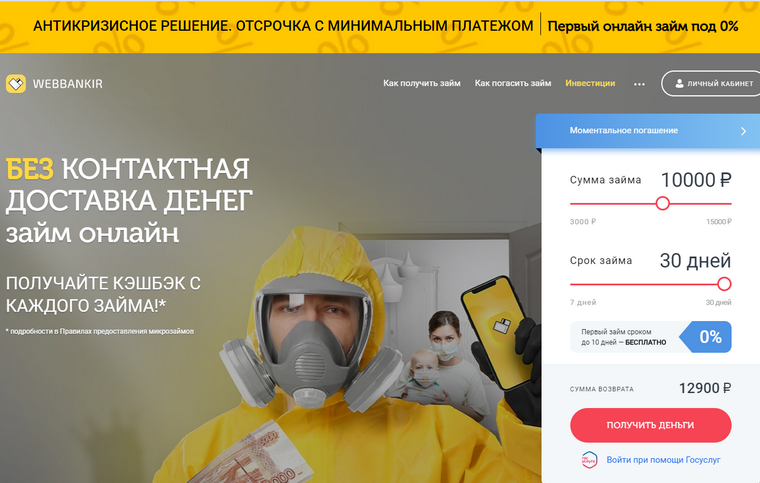The height and width of the screenshot is (483, 760).
Task: Click the ПОЛУЧИТЬ ДЕНЬГИ button
Action: (x=650, y=425)
